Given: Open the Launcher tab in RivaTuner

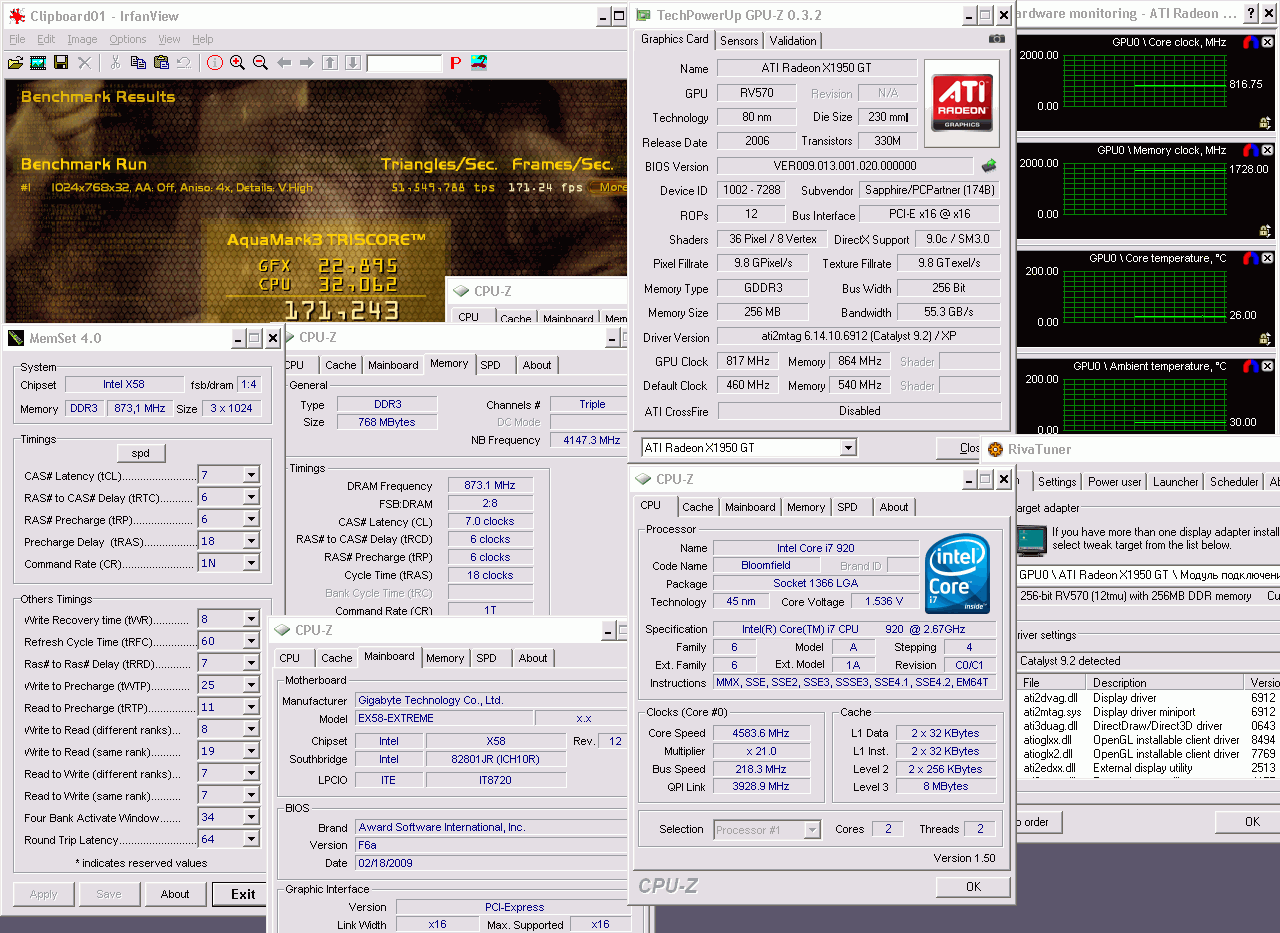Looking at the screenshot, I should 1175,482.
